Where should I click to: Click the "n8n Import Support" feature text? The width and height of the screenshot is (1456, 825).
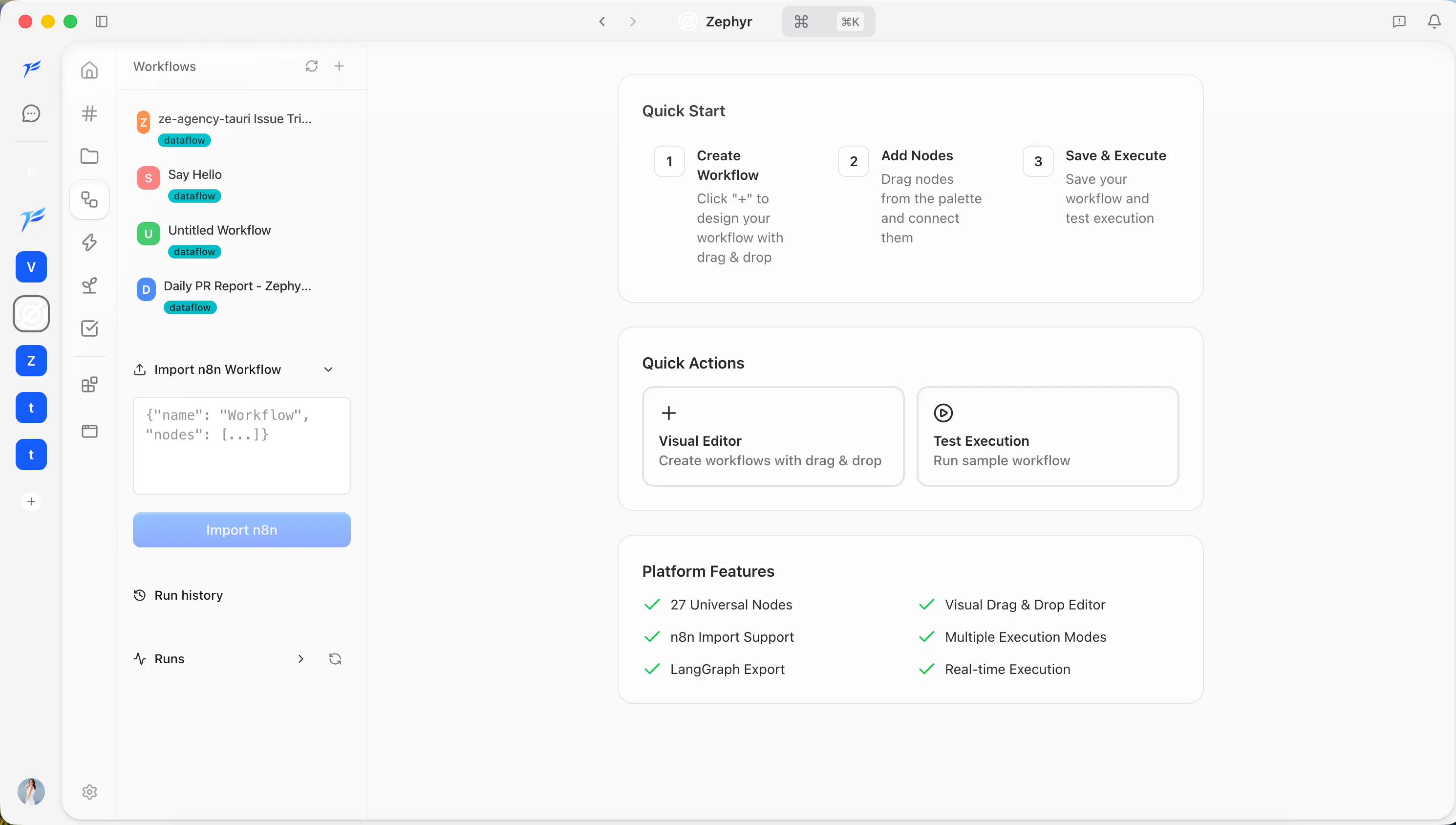coord(732,637)
